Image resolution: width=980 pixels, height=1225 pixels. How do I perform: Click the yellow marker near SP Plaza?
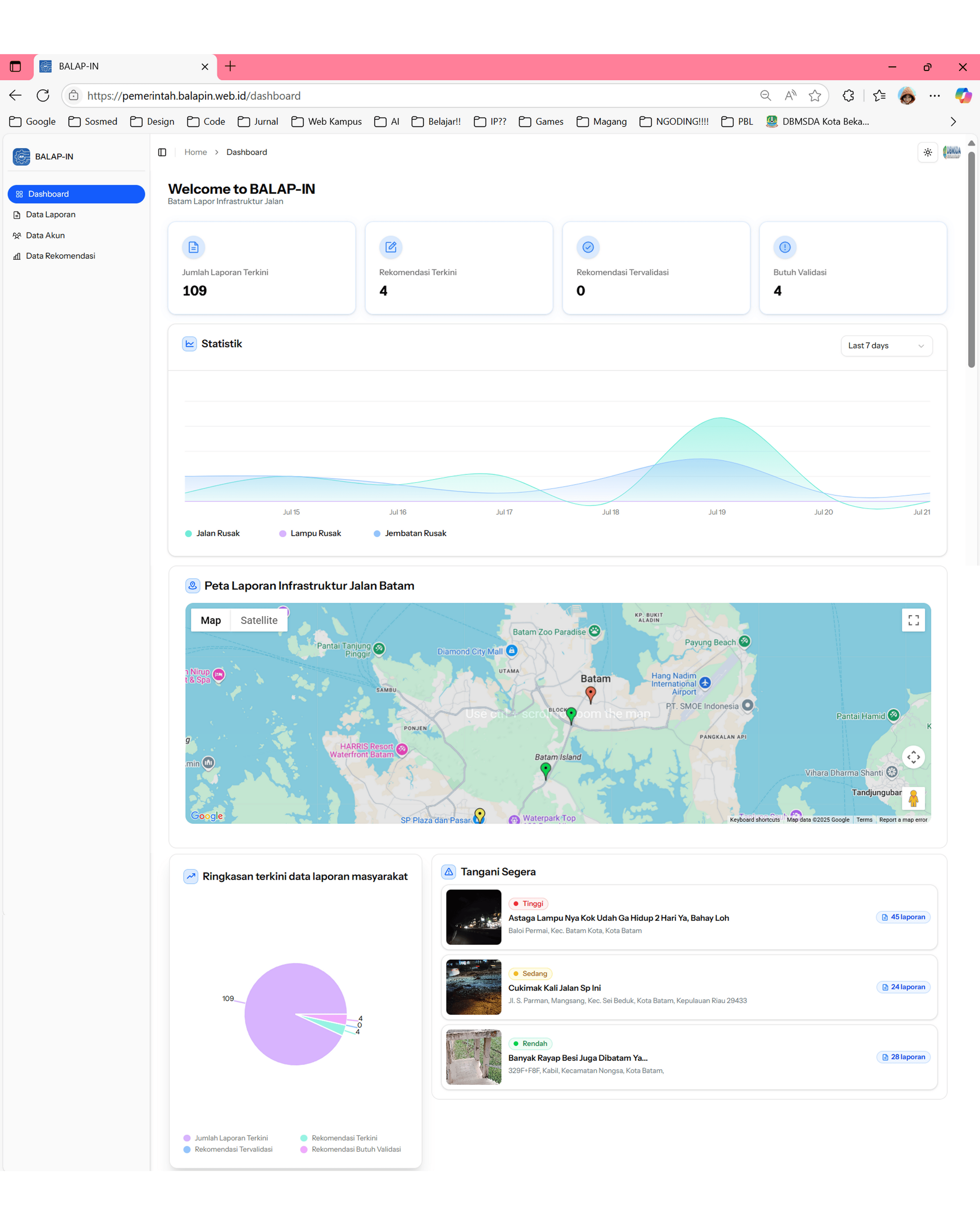479,815
